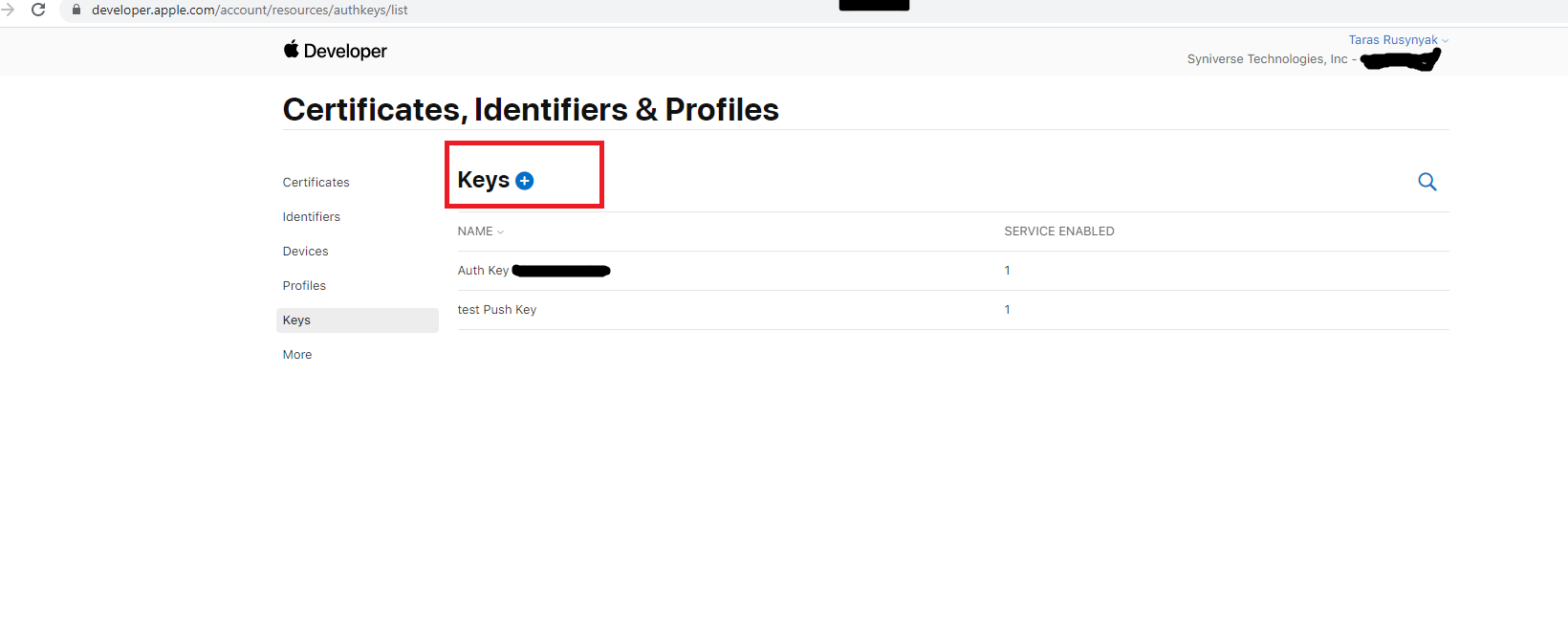The height and width of the screenshot is (640, 1568).
Task: Expand the Taras Rusynyak account menu
Action: (1398, 40)
